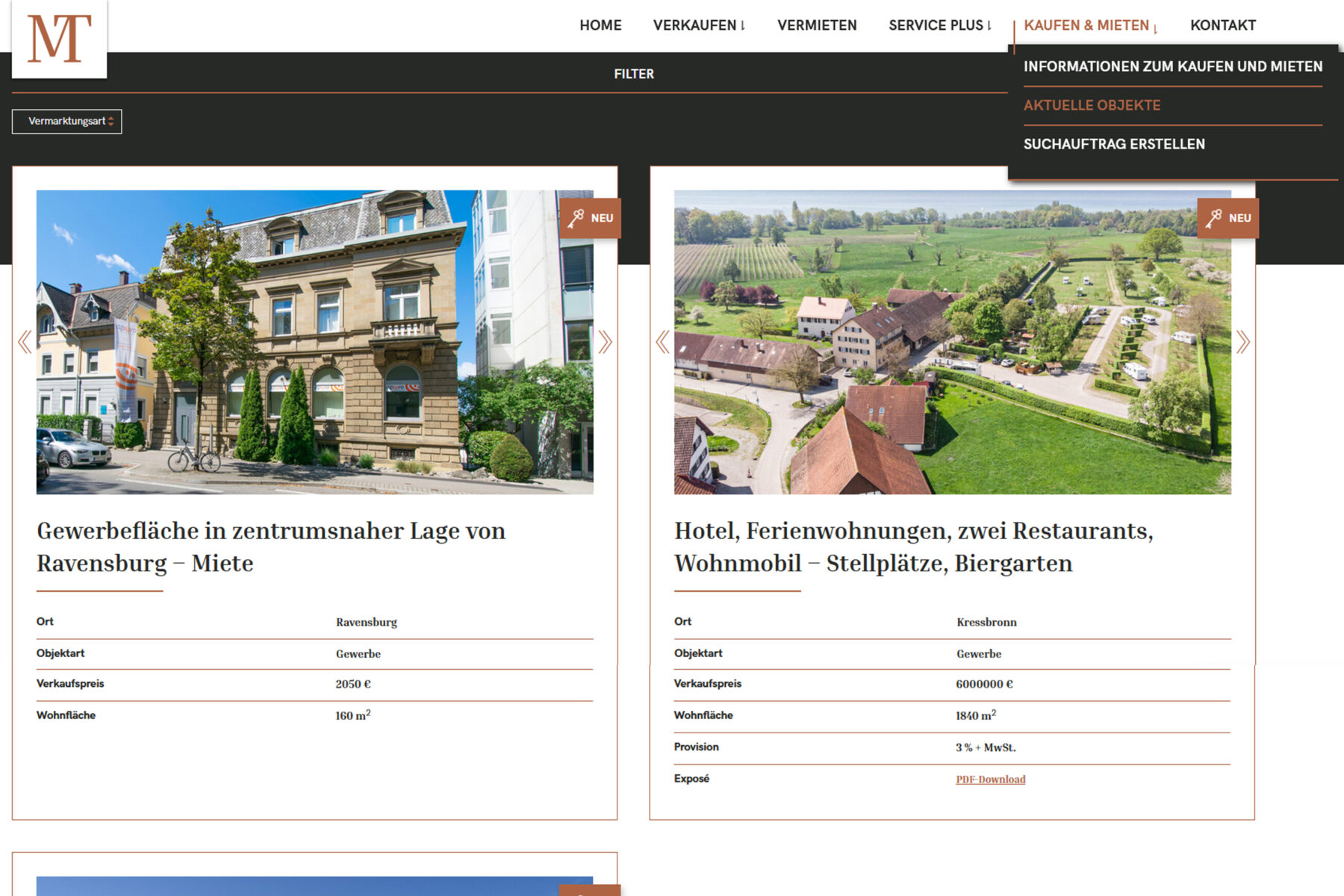Viewport: 1344px width, 896px height.
Task: Expand the Verkaufen menu
Action: pyautogui.click(x=699, y=25)
